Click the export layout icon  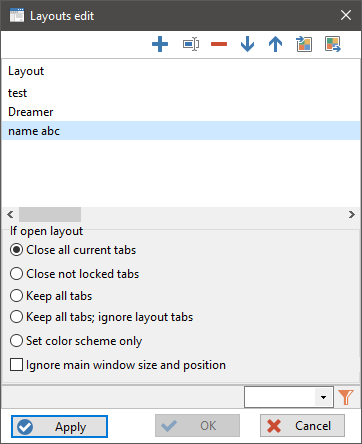coord(333,44)
